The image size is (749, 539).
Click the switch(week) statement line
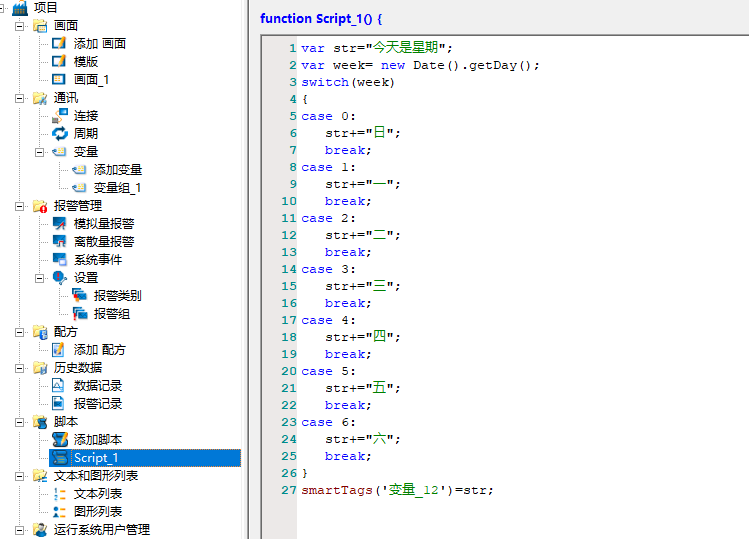pyautogui.click(x=348, y=82)
